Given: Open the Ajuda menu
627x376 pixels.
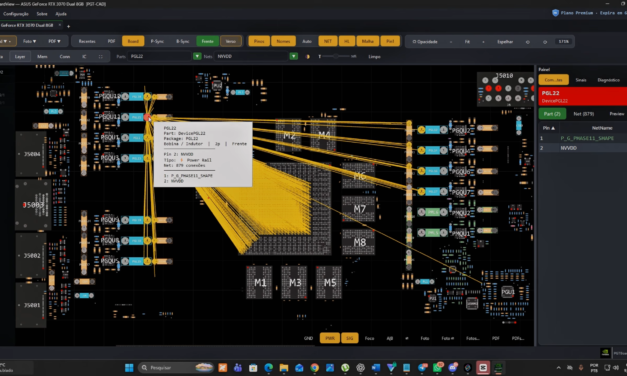Looking at the screenshot, I should coord(61,14).
